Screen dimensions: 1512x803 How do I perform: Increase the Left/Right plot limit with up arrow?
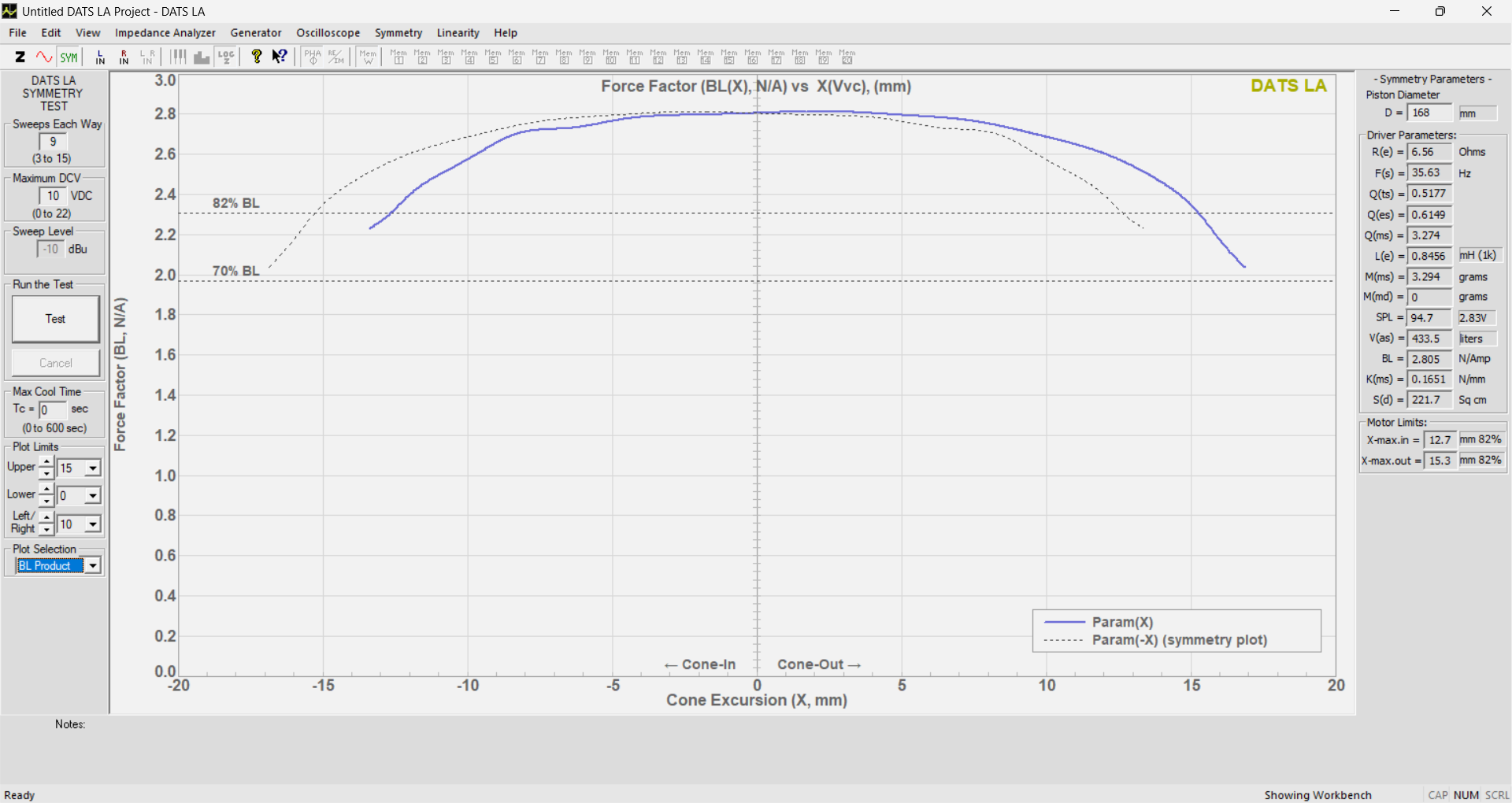pos(46,518)
